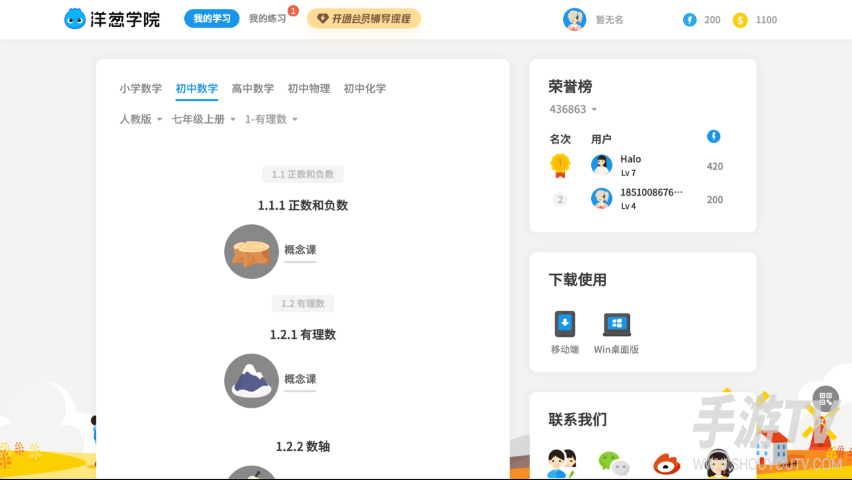
Task: Click 概念课 under 1.1.1 正数和负数
Action: point(300,250)
